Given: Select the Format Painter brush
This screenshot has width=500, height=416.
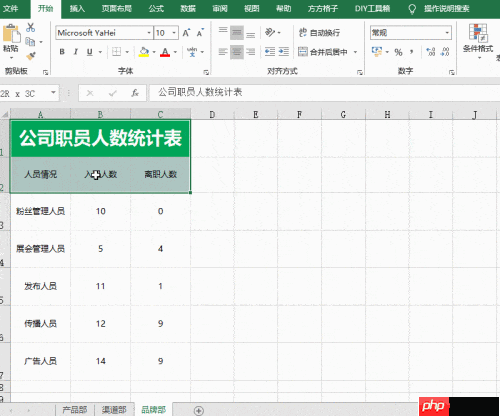Looking at the screenshot, I should click(31, 56).
